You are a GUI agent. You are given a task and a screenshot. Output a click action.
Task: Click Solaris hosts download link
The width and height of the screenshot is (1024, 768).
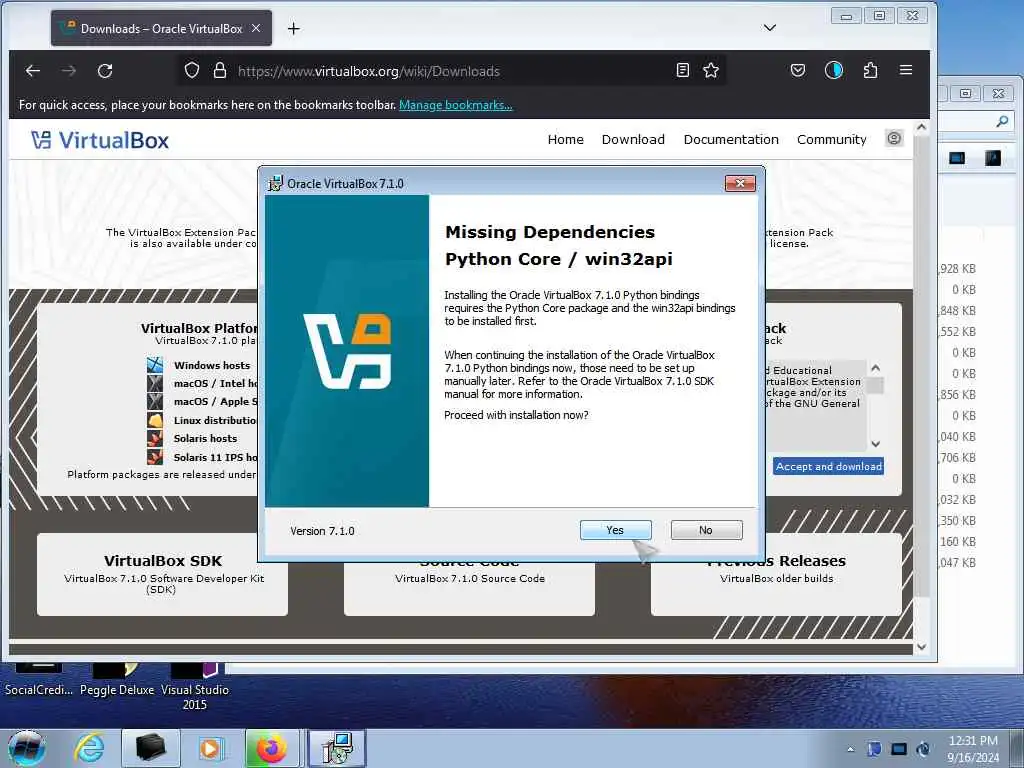coord(205,438)
